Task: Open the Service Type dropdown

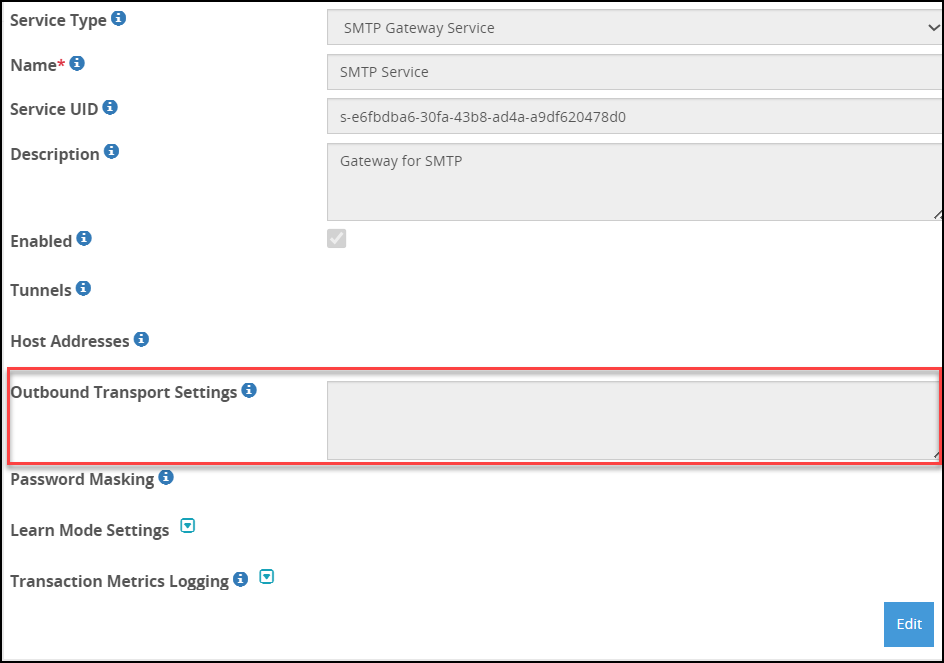Action: (635, 27)
